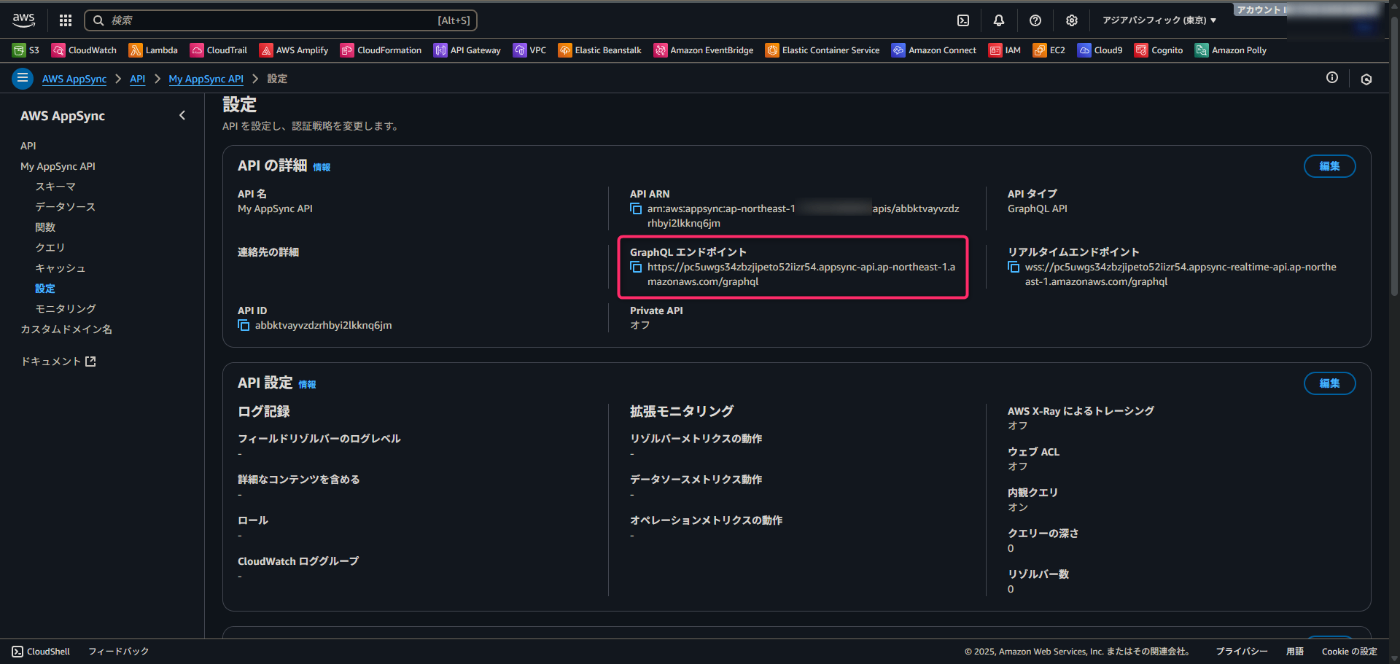Open 設定 in side navigation
1400x664 pixels.
pyautogui.click(x=45, y=289)
